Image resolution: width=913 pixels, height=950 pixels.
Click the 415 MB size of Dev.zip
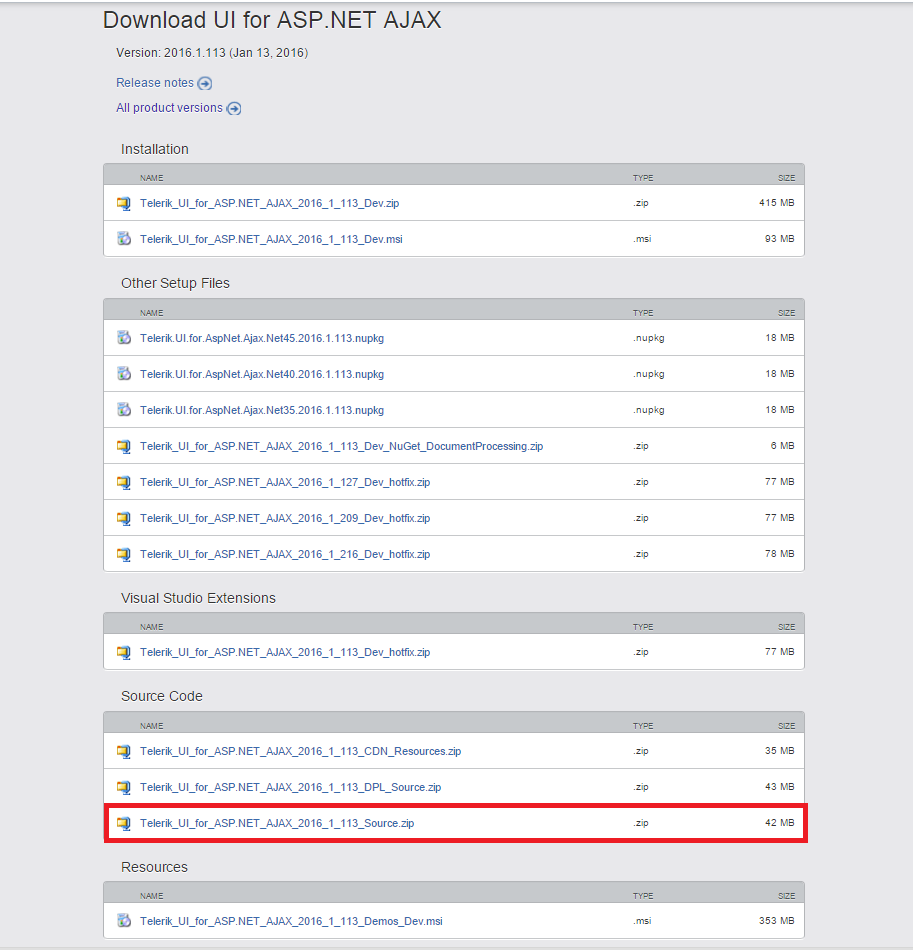pos(776,203)
